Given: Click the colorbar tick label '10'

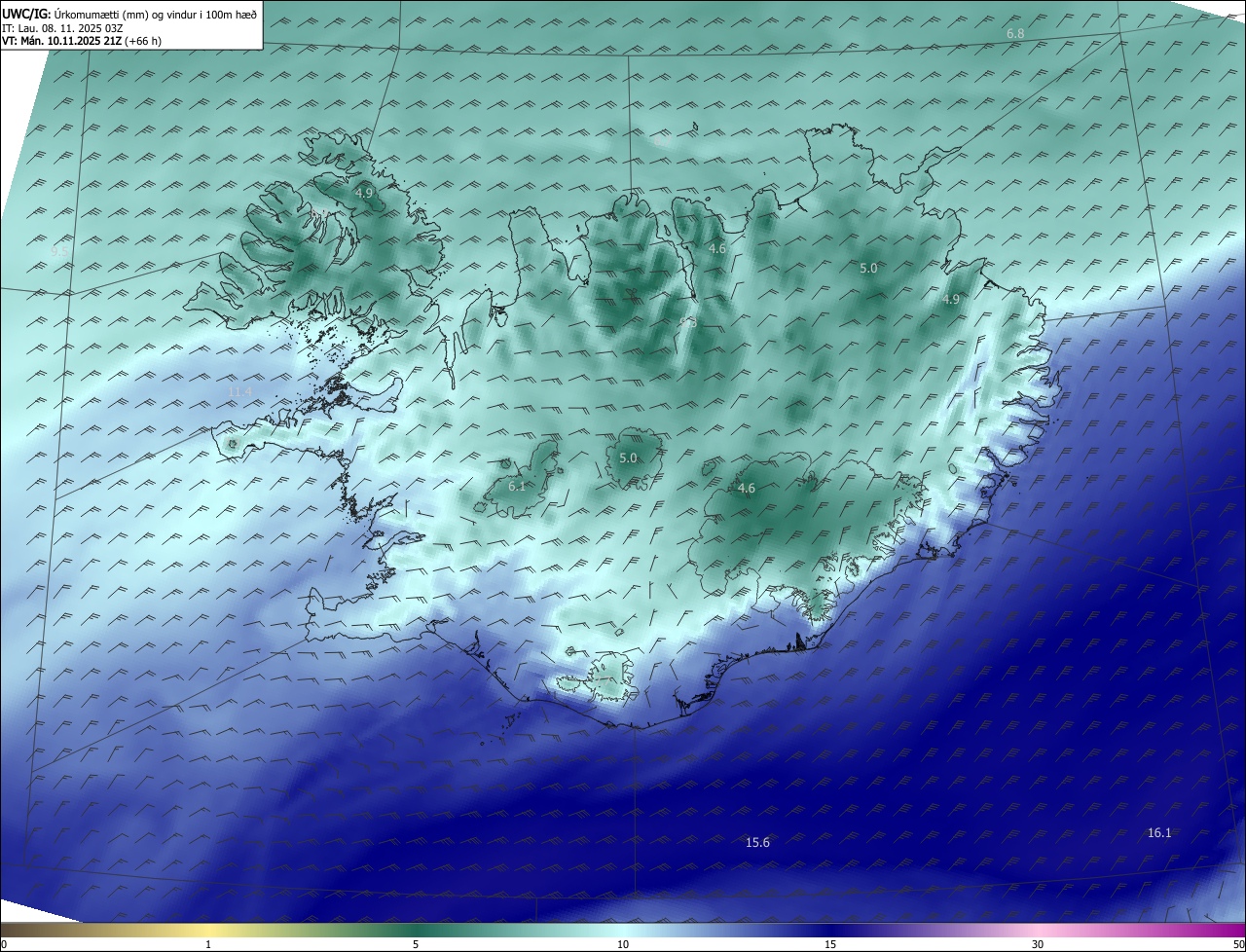Looking at the screenshot, I should pyautogui.click(x=623, y=944).
